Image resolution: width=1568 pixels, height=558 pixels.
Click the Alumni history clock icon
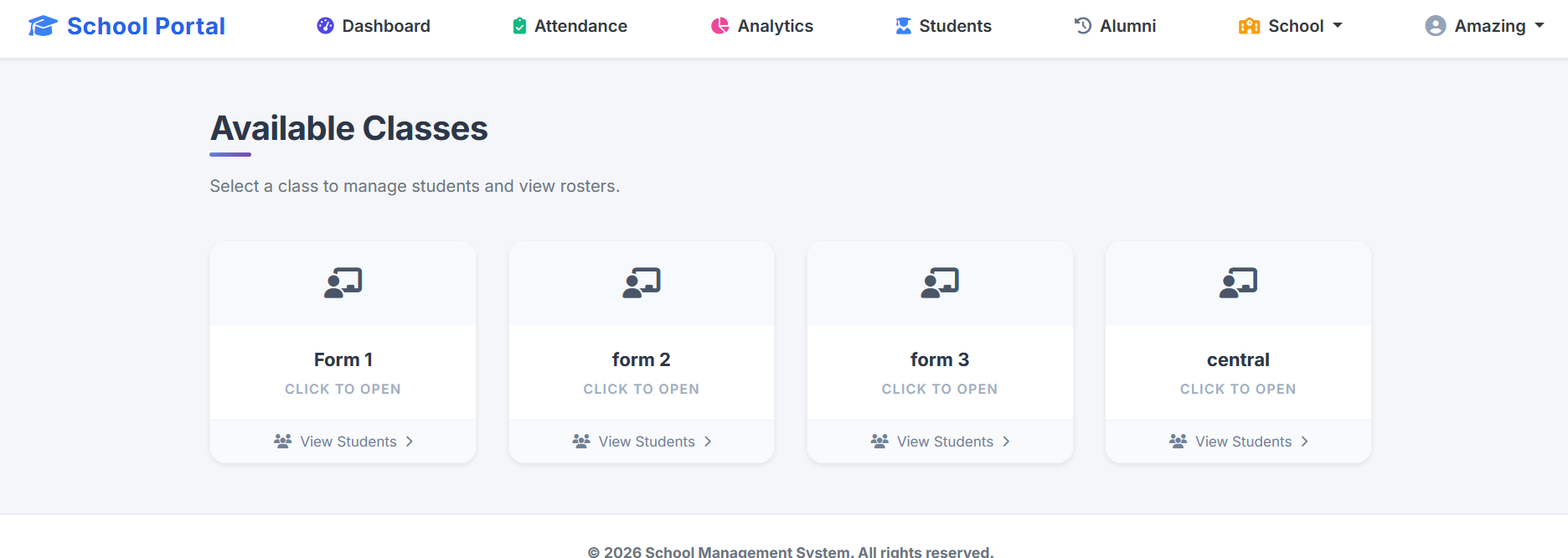coord(1083,26)
